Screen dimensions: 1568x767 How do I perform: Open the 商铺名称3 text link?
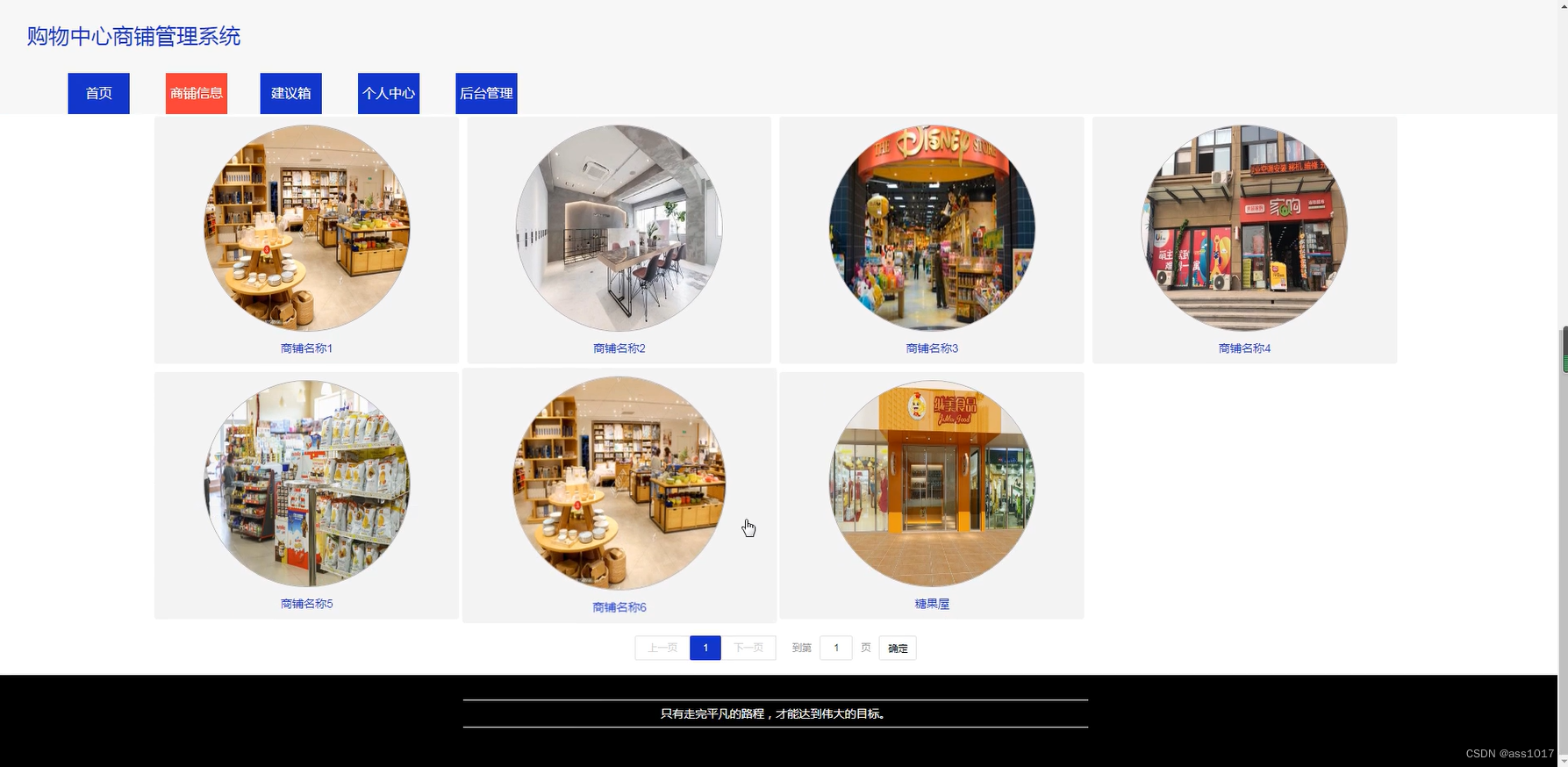click(932, 348)
